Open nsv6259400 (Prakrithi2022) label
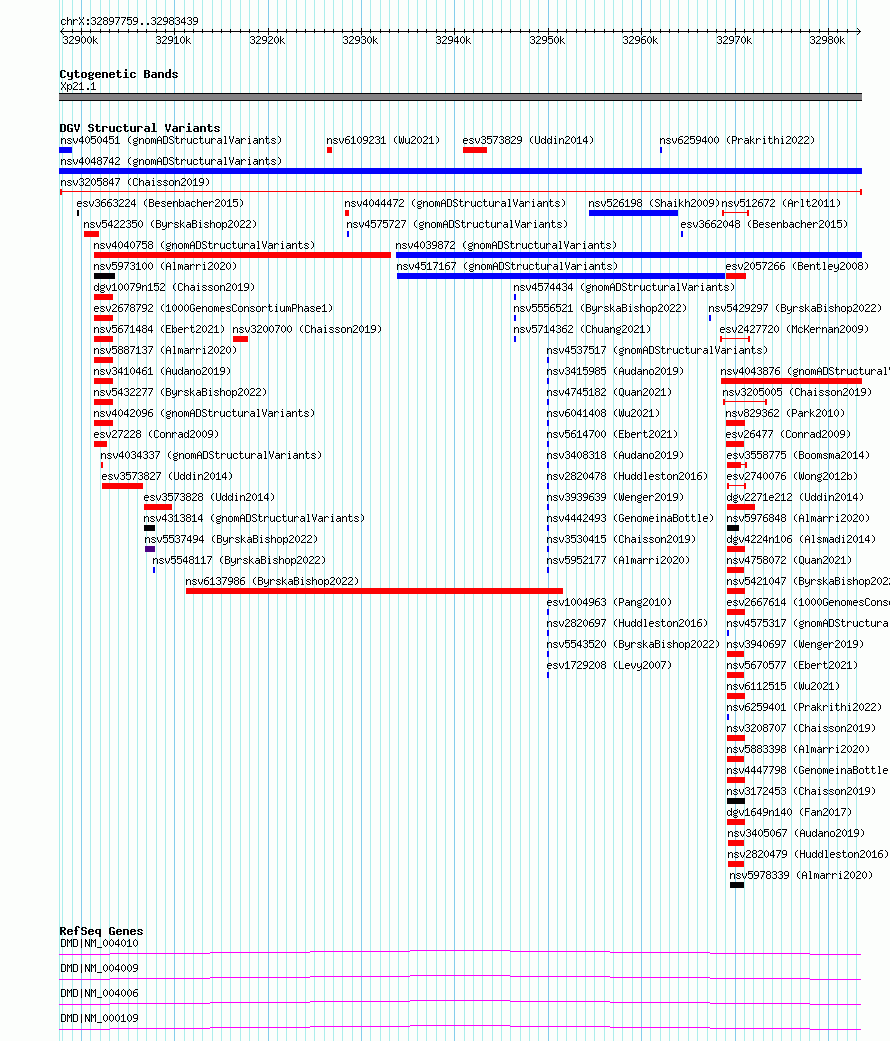 tap(737, 140)
